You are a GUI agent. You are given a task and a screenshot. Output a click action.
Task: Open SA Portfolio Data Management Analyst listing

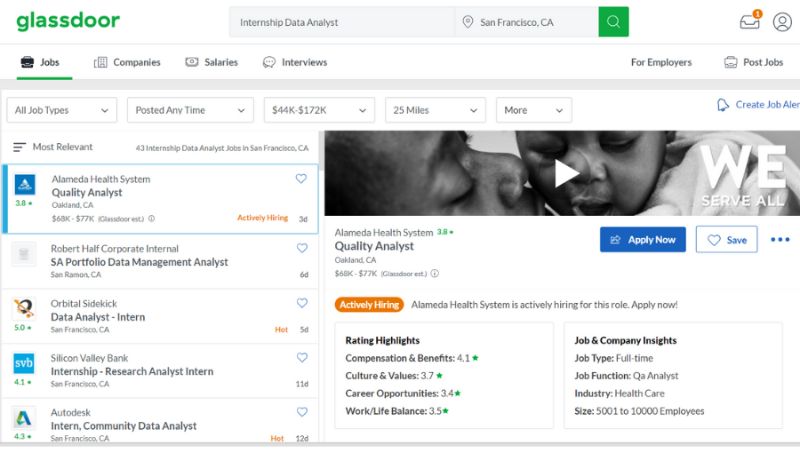[x=160, y=261]
